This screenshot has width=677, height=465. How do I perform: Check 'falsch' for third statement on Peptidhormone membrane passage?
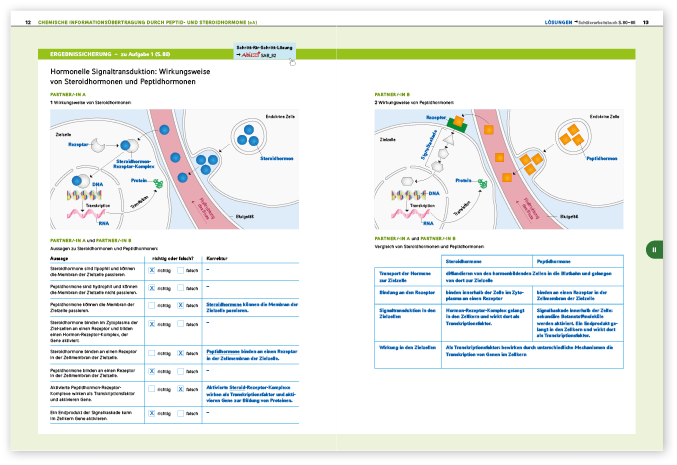[x=181, y=303]
